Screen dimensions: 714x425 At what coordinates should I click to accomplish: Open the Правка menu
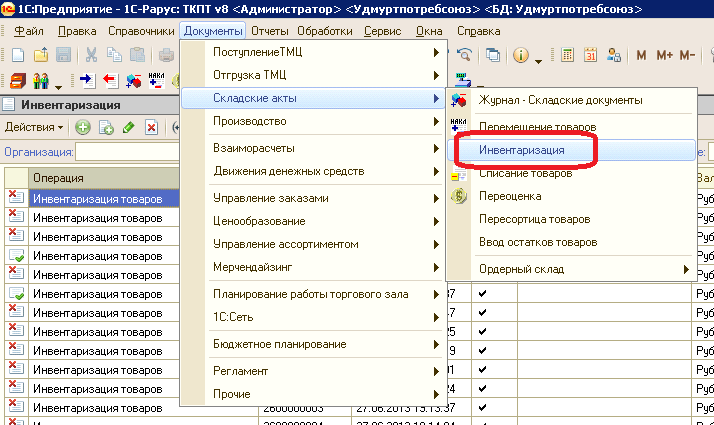click(77, 31)
